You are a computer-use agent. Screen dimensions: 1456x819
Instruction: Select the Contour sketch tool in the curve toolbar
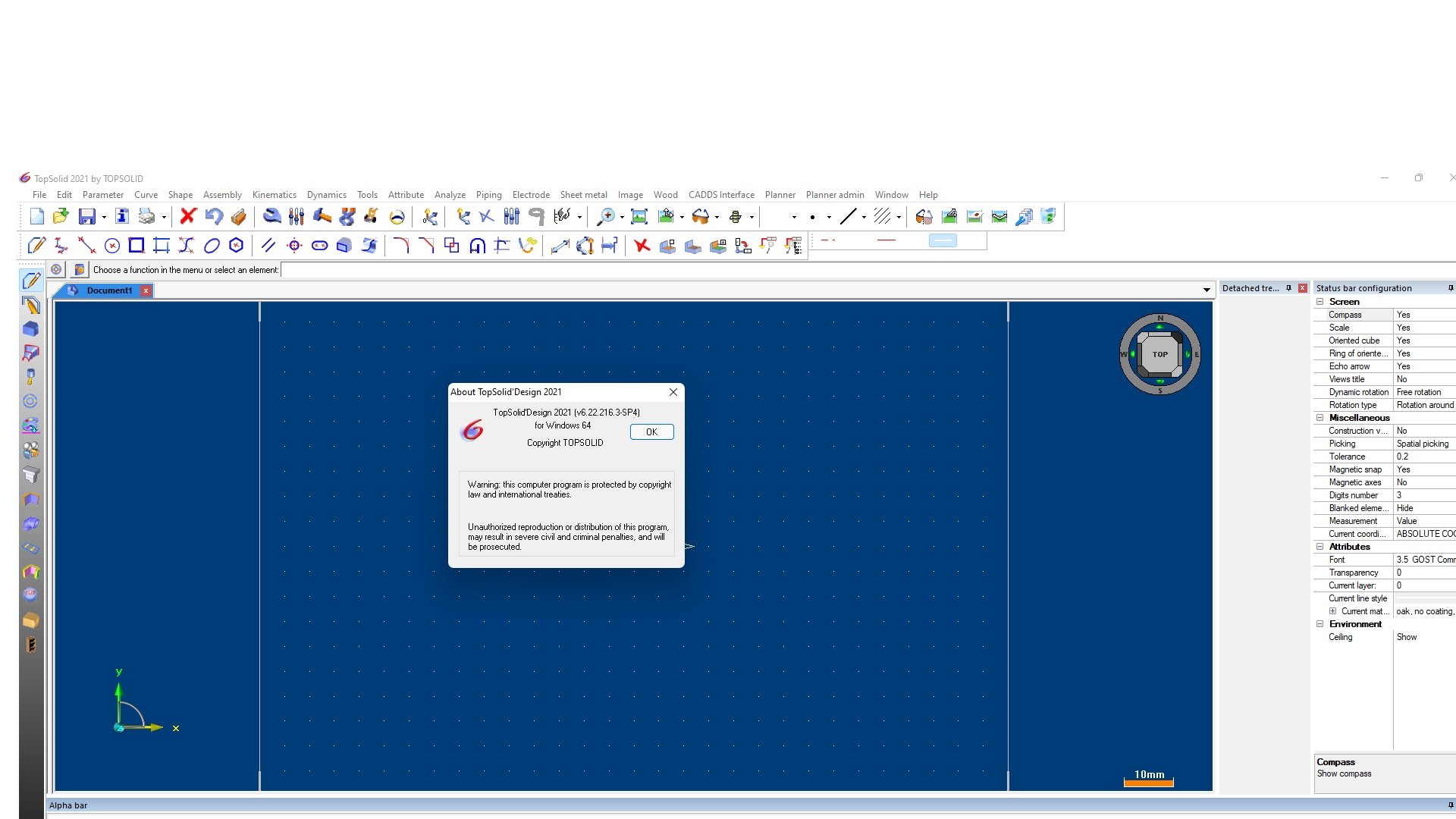(36, 245)
